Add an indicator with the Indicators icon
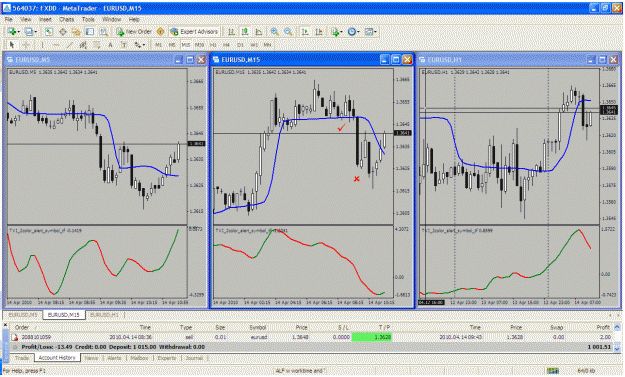This screenshot has width=625, height=377. click(x=334, y=32)
